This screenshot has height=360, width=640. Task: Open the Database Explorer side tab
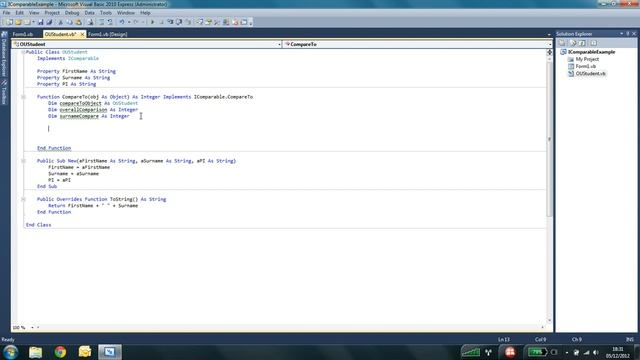4,55
